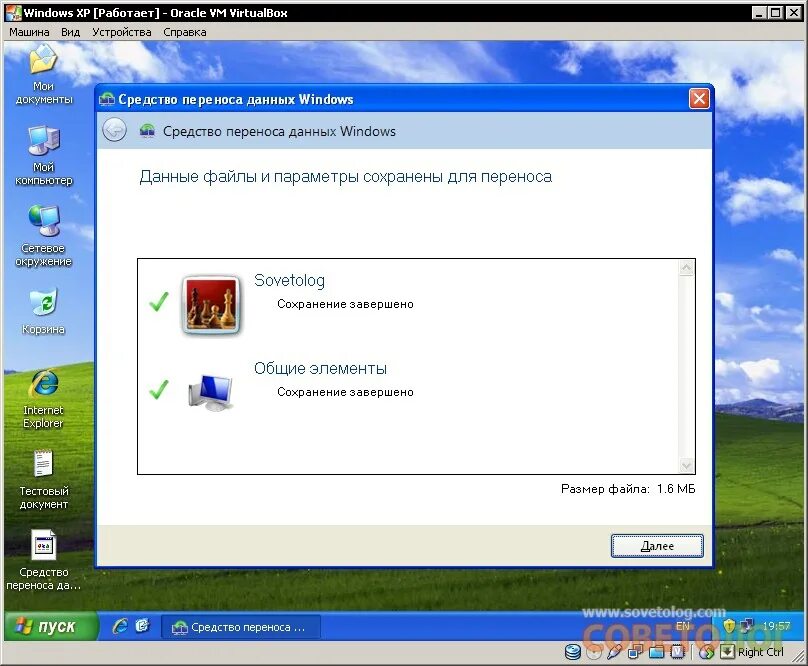Click the VirtualBox mouse integration status icon

[x=706, y=652]
